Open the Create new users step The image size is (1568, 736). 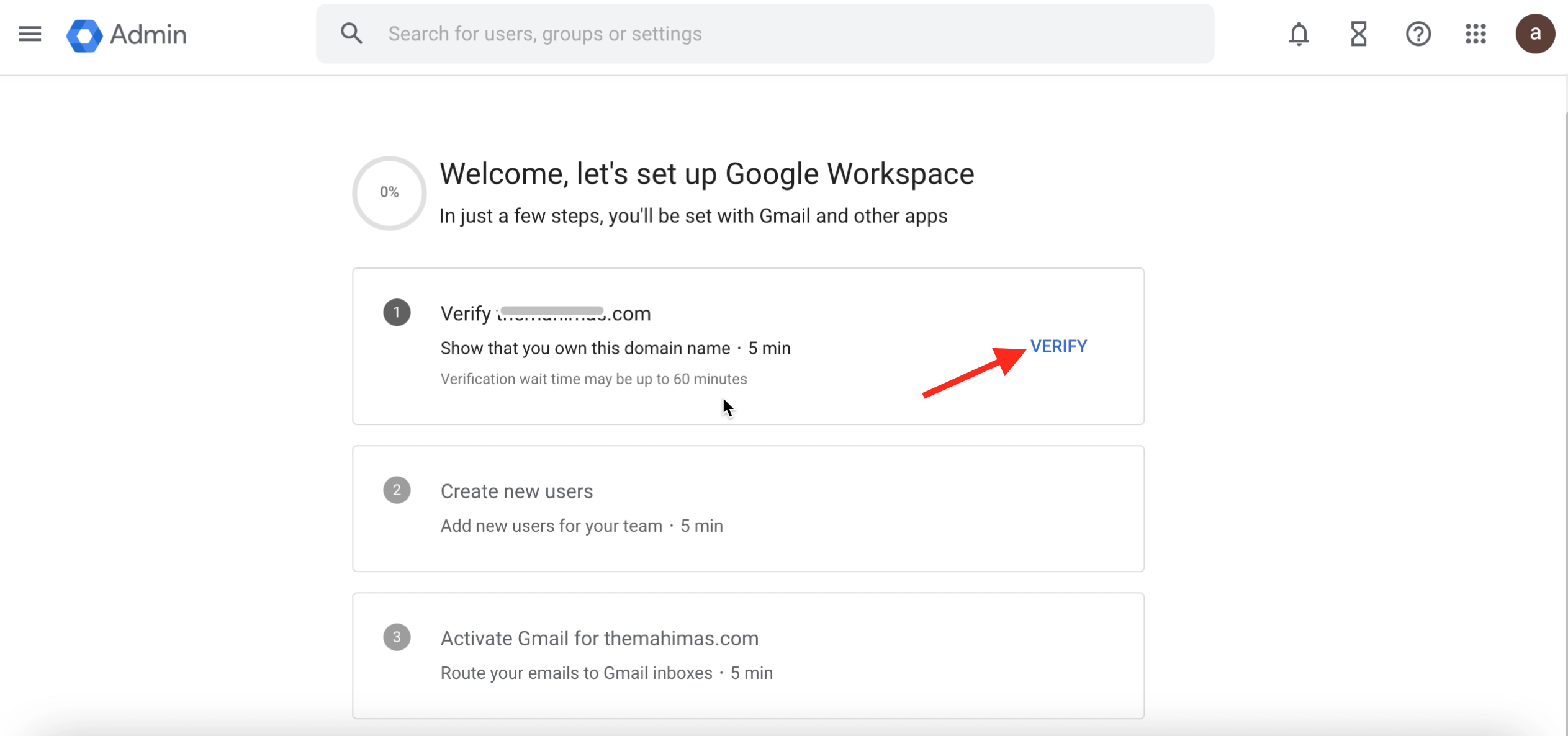748,508
